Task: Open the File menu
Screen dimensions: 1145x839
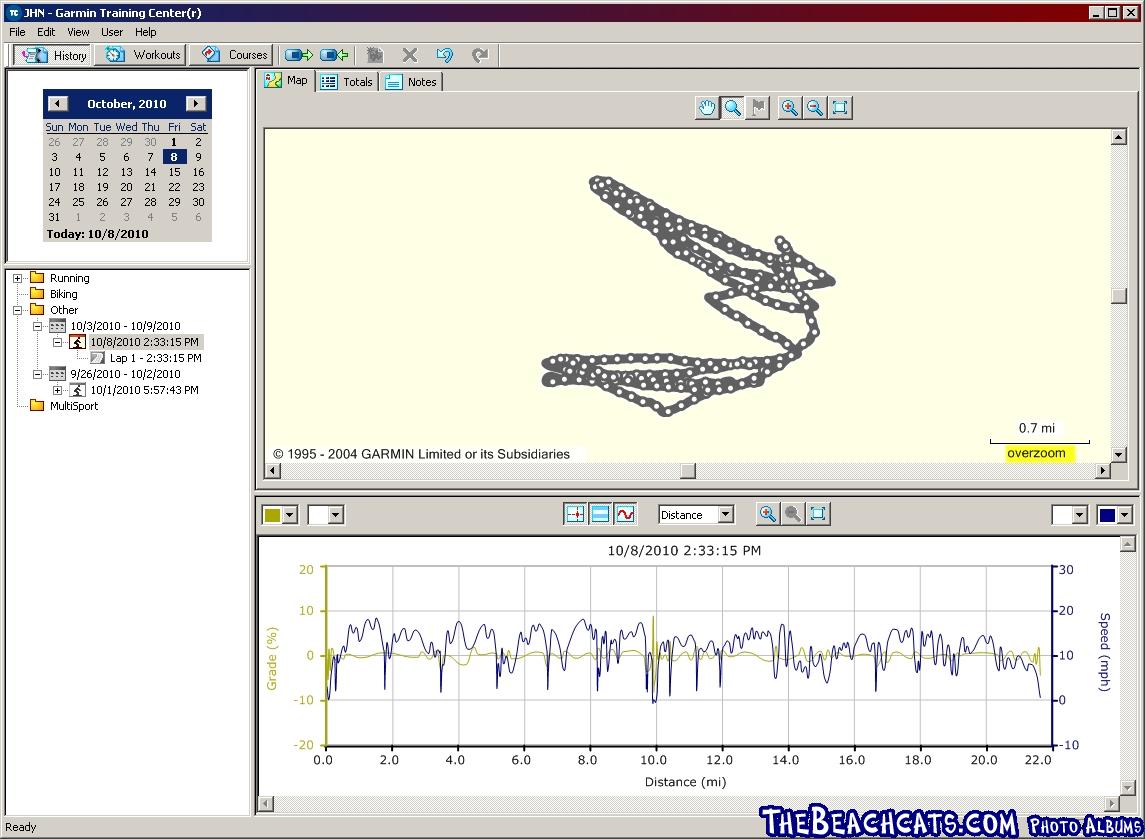Action: 18,32
